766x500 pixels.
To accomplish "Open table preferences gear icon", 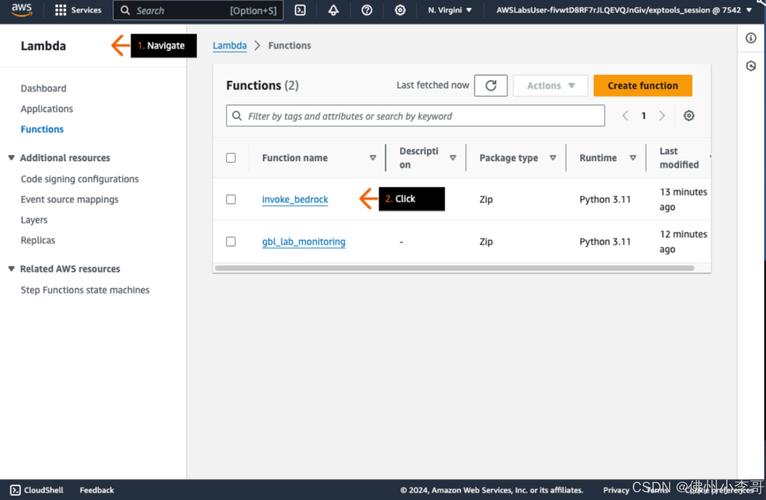I will [x=688, y=116].
